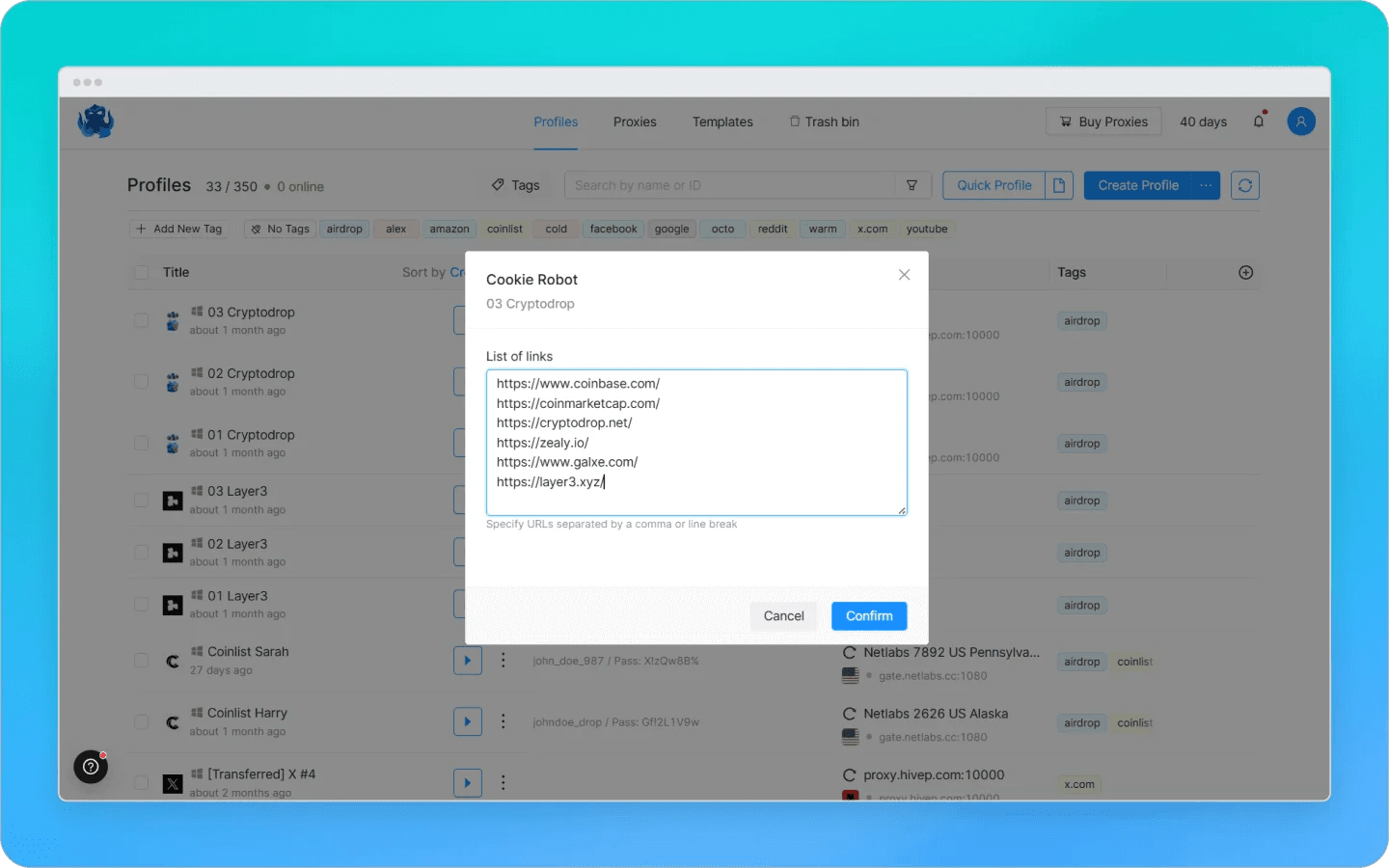Click the 03 Layer3 profile avatar
The height and width of the screenshot is (868, 1389).
pos(173,501)
